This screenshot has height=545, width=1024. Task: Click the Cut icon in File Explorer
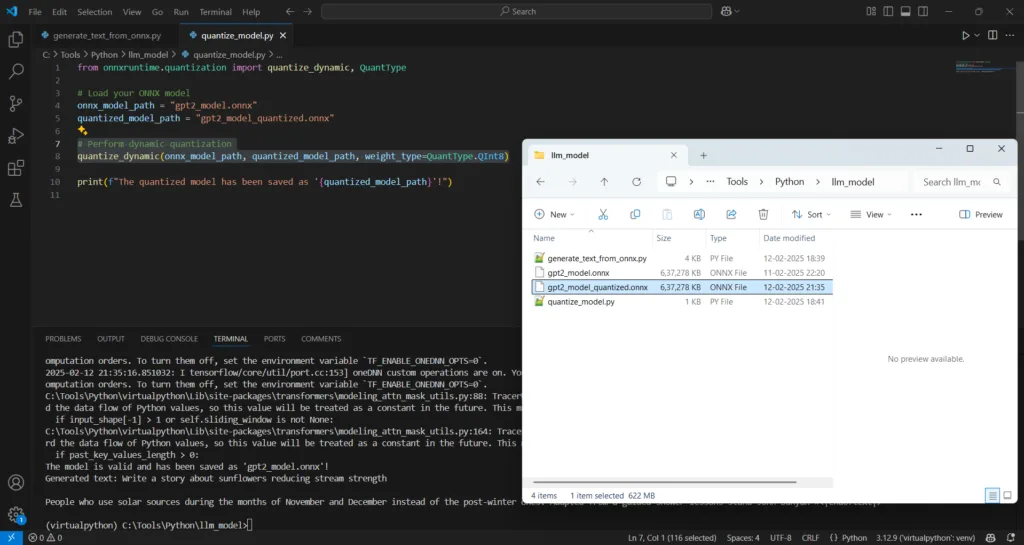pos(603,214)
